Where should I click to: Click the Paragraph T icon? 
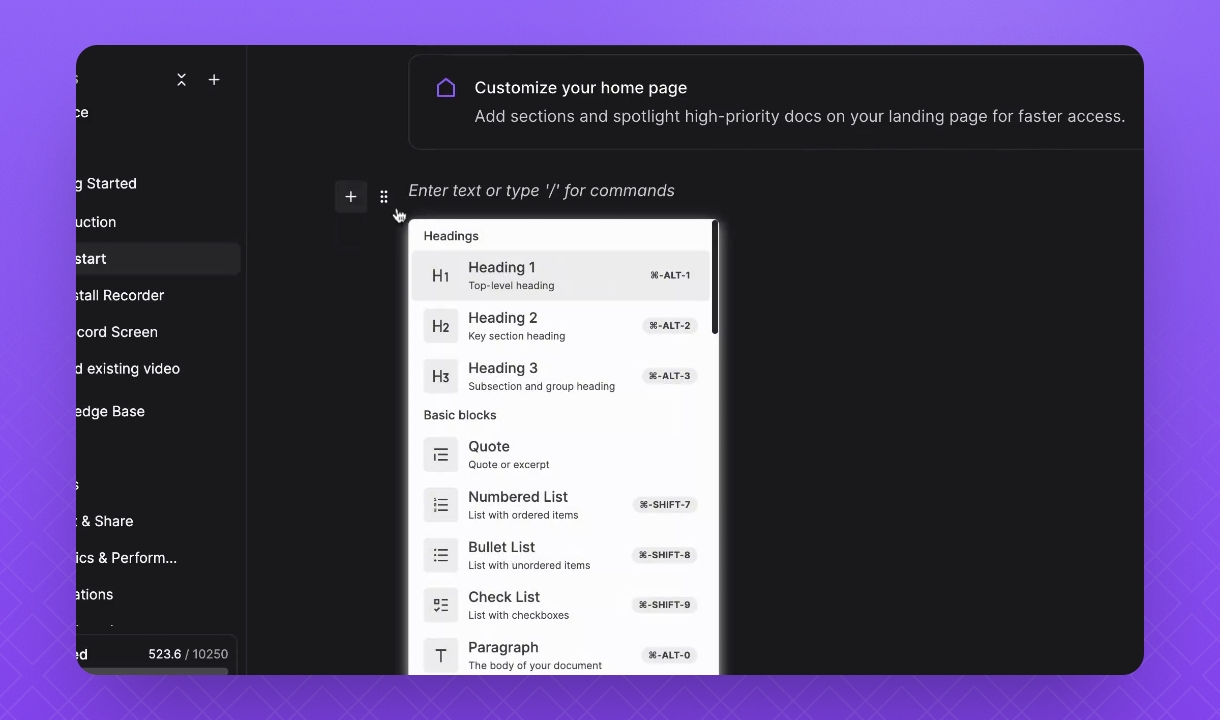point(440,655)
